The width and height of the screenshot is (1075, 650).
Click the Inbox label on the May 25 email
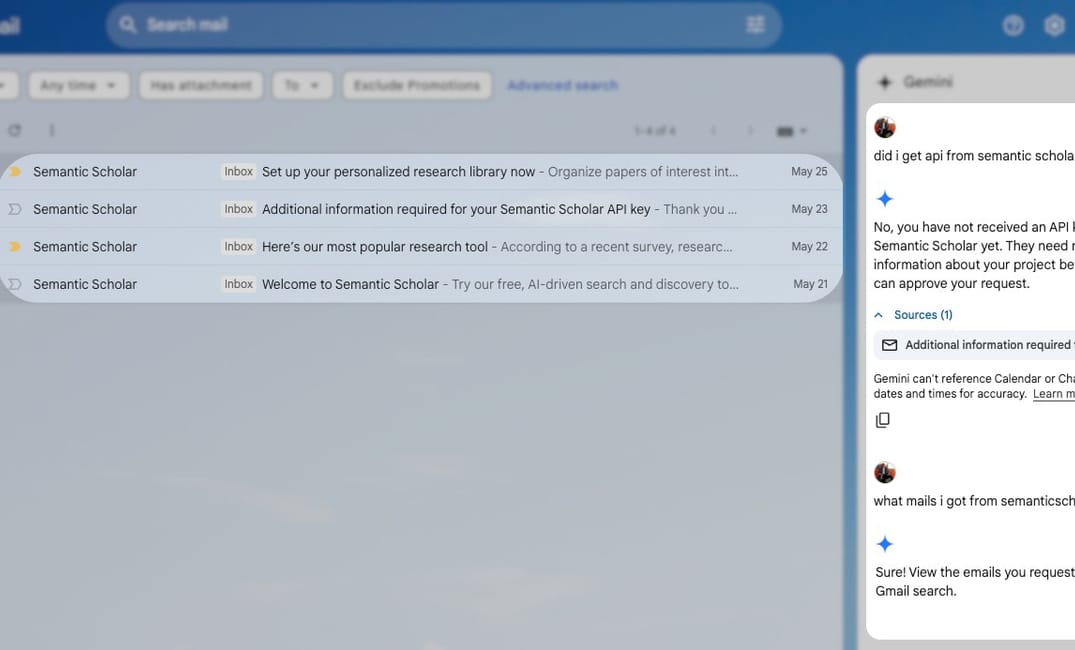pyautogui.click(x=239, y=171)
